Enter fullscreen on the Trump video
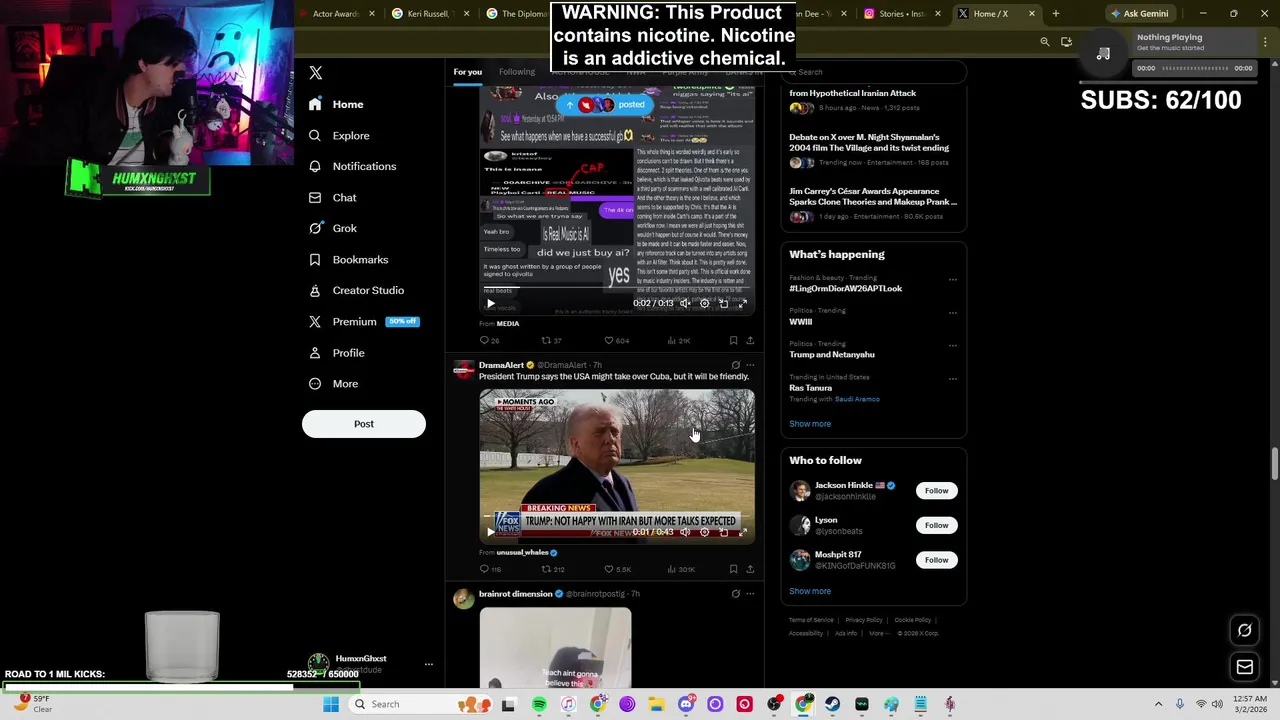The height and width of the screenshot is (720, 1280). pos(742,532)
